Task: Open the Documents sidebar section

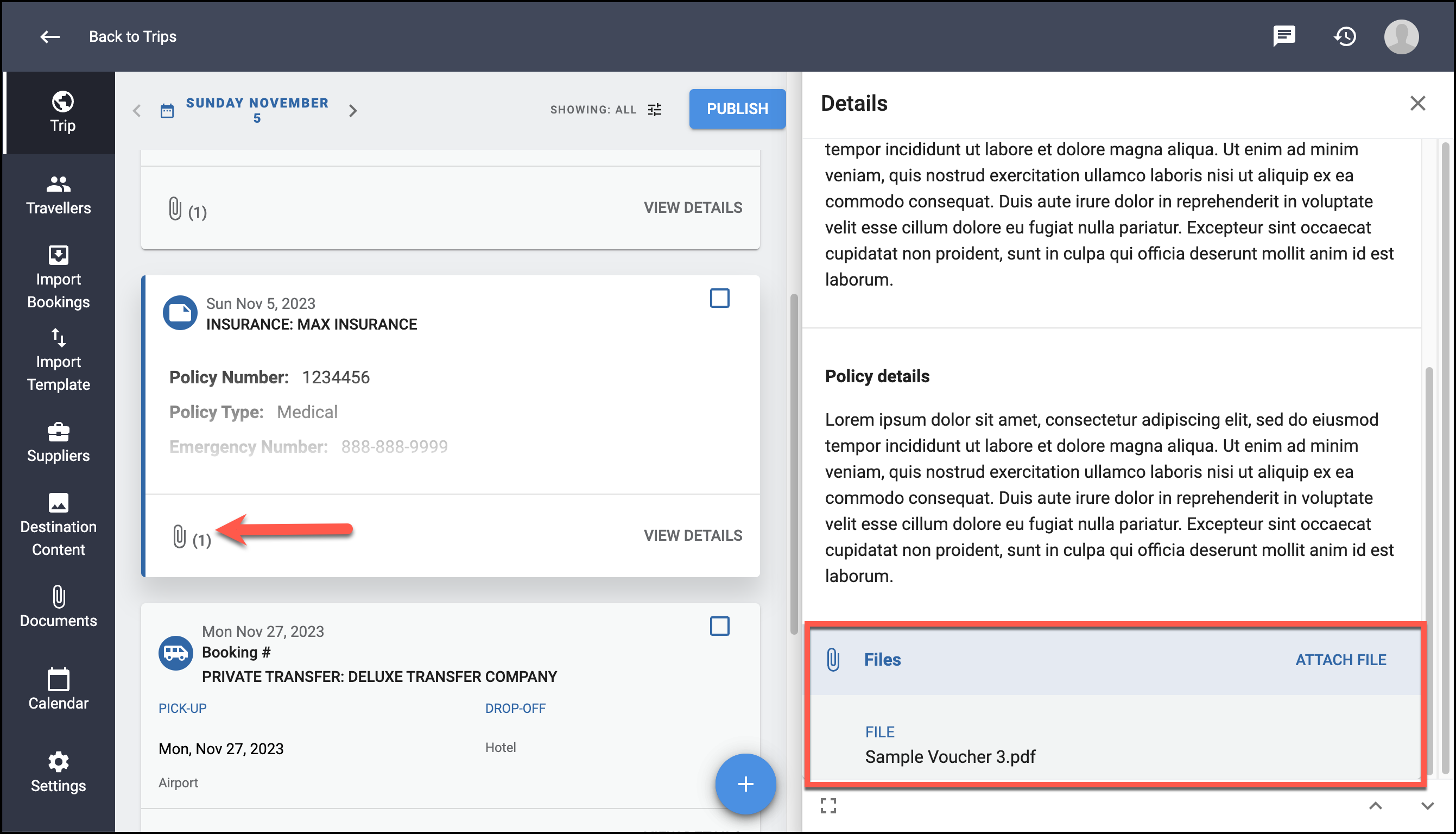Action: click(x=59, y=607)
